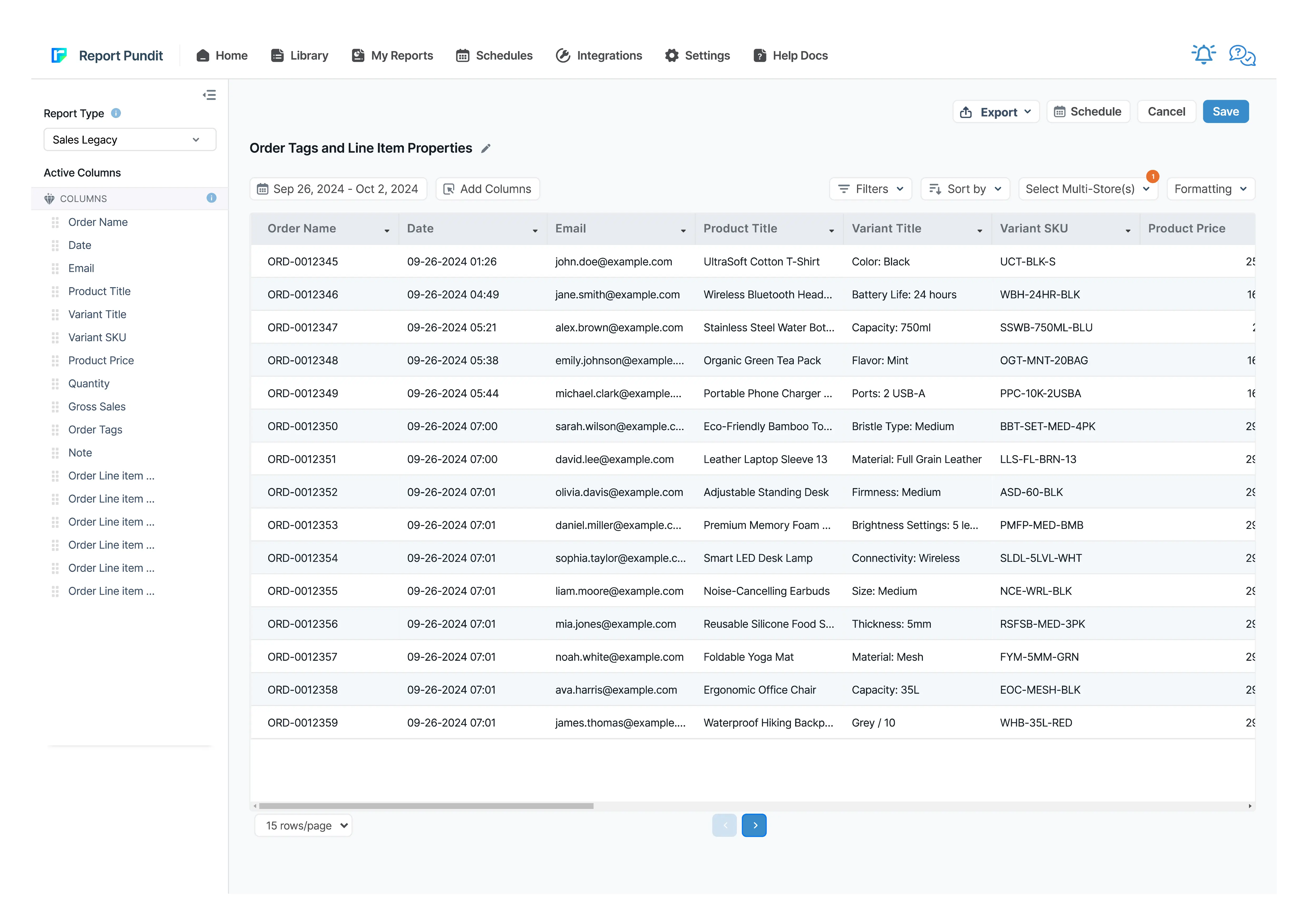1307x924 pixels.
Task: Go to next page of results
Action: [754, 825]
